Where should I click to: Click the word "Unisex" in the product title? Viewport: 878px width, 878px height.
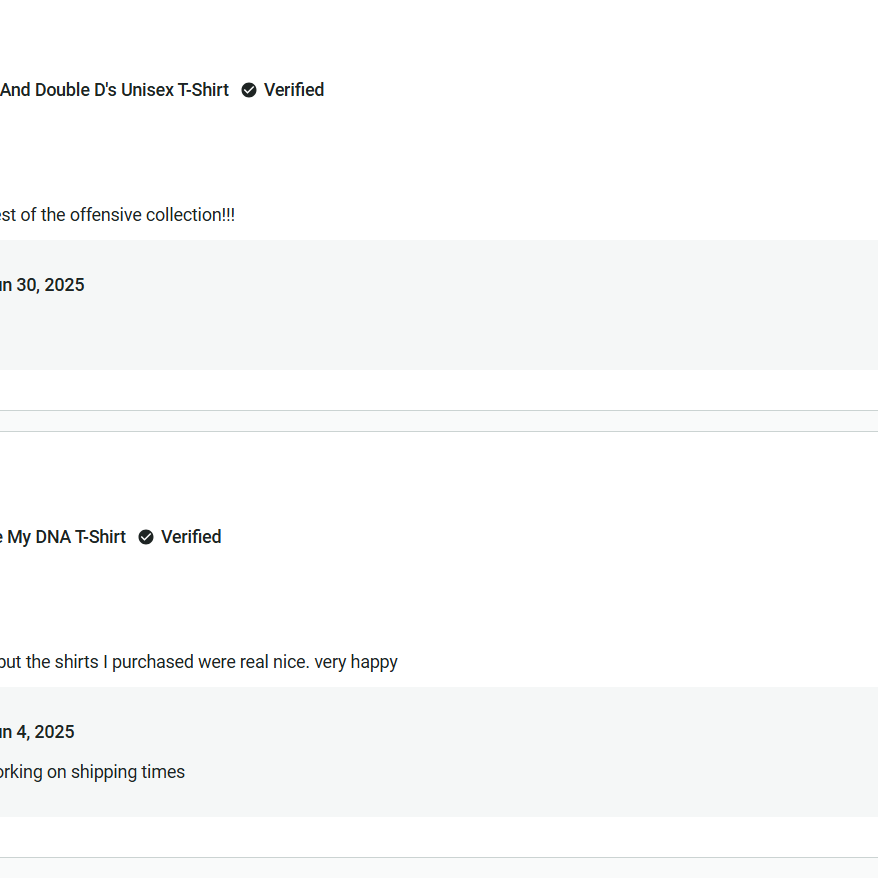coord(151,90)
